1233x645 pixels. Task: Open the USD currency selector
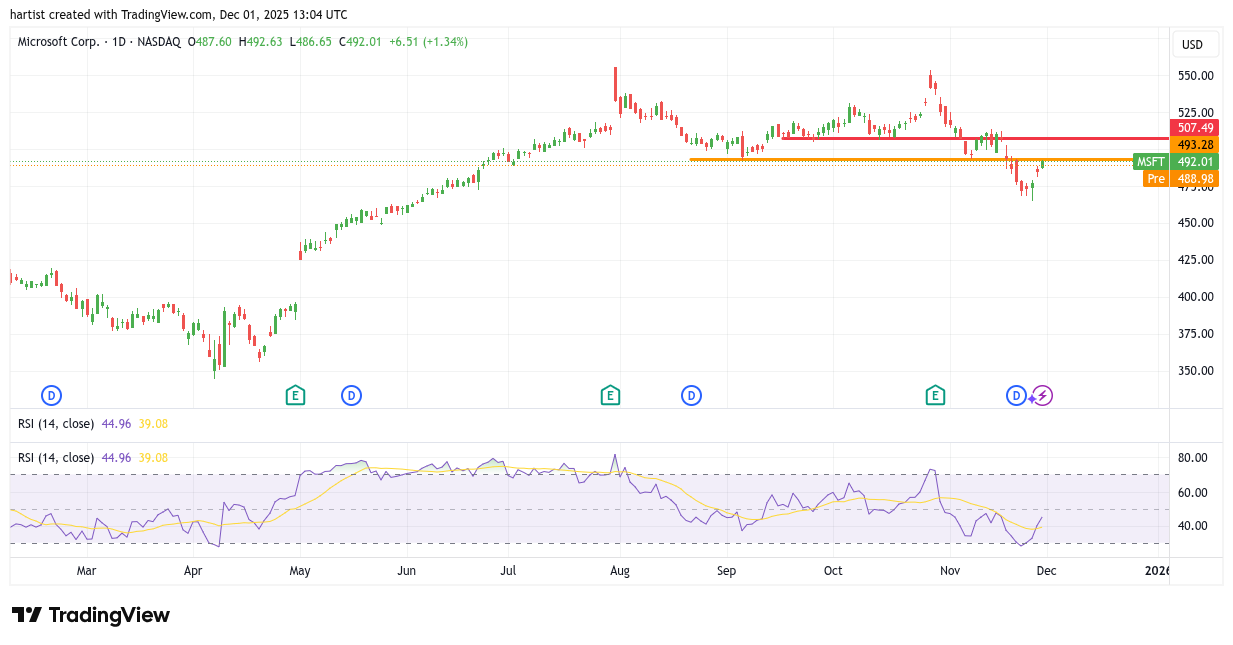point(1195,44)
